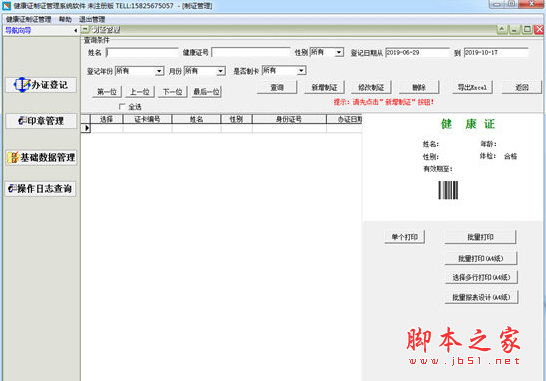This screenshot has width=546, height=381.
Task: Open 操作日志查询 in the sidebar
Action: pyautogui.click(x=41, y=189)
